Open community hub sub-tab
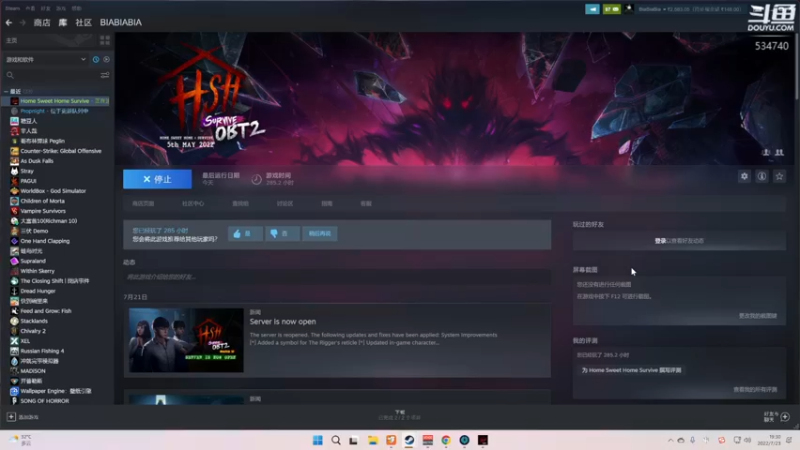Image resolution: width=800 pixels, height=450 pixels. click(193, 204)
